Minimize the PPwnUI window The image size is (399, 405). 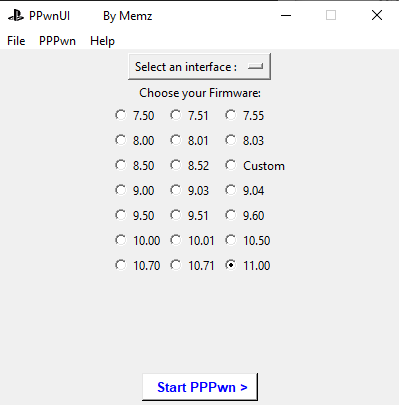[x=286, y=15]
